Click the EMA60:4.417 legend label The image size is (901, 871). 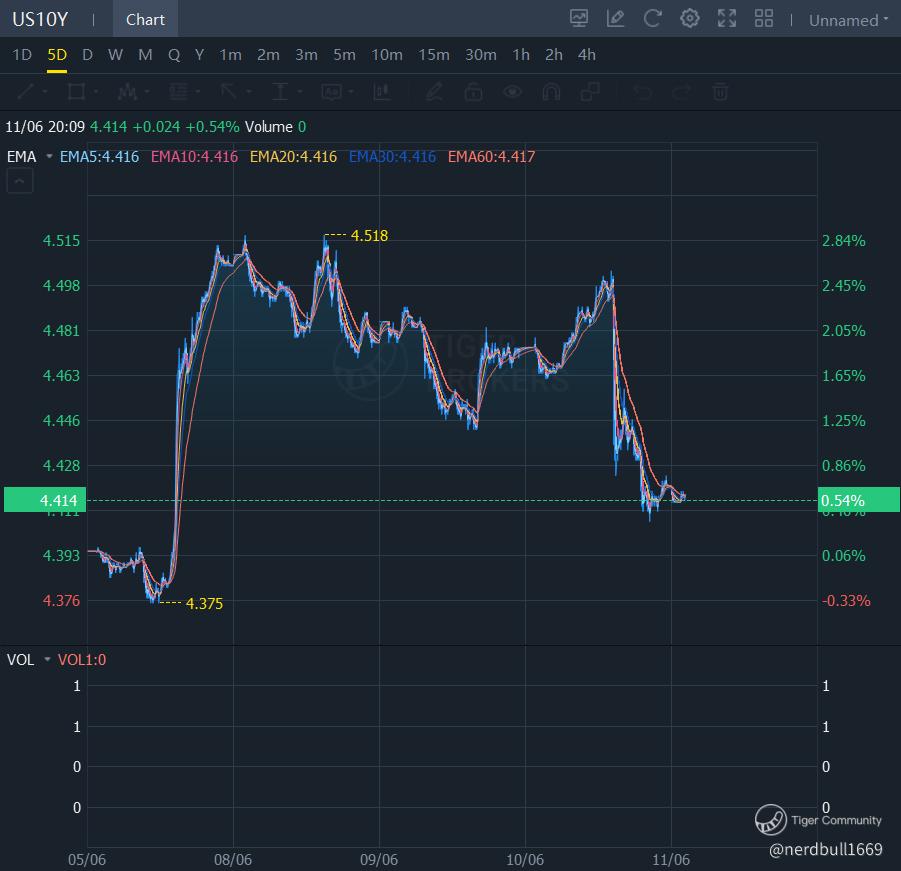point(491,156)
